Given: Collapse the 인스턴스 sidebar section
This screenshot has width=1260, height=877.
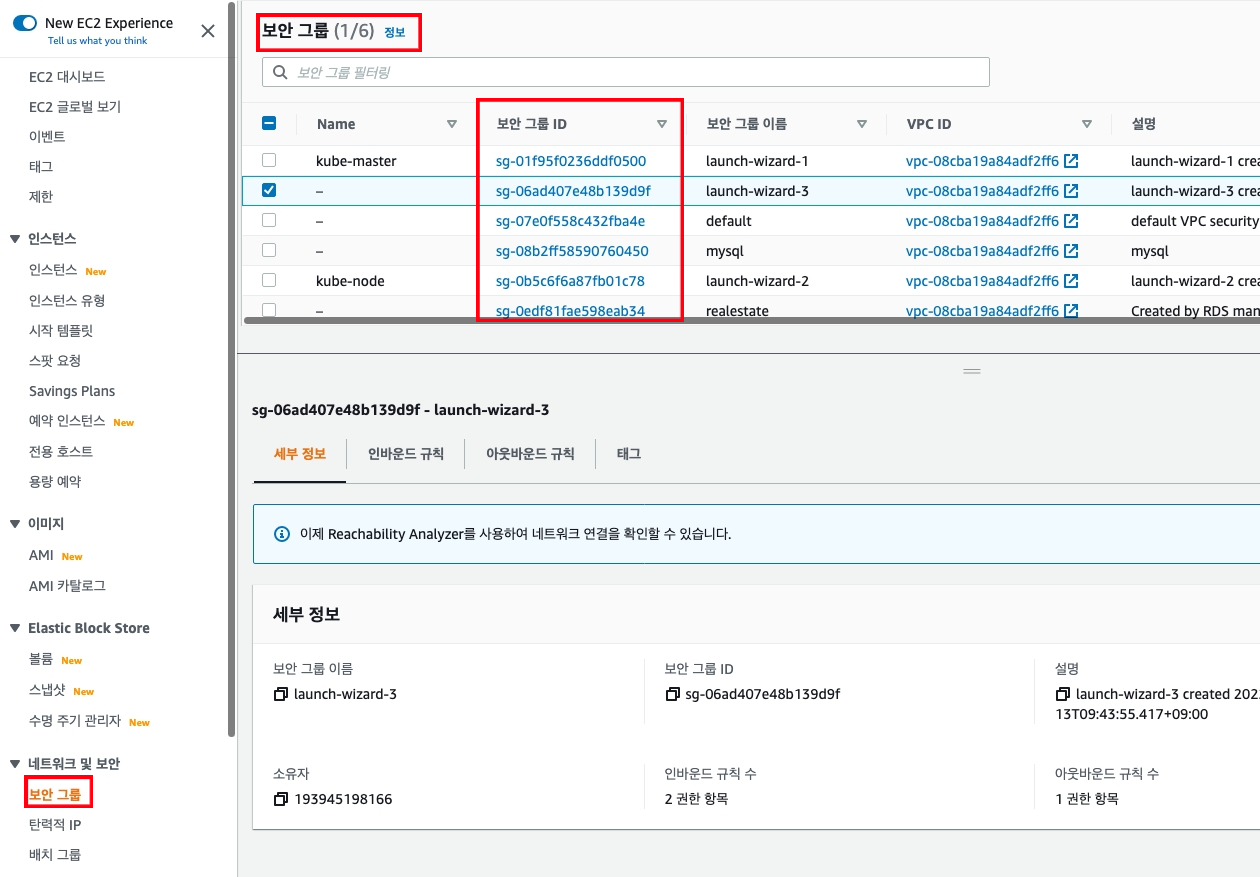Looking at the screenshot, I should (x=15, y=239).
